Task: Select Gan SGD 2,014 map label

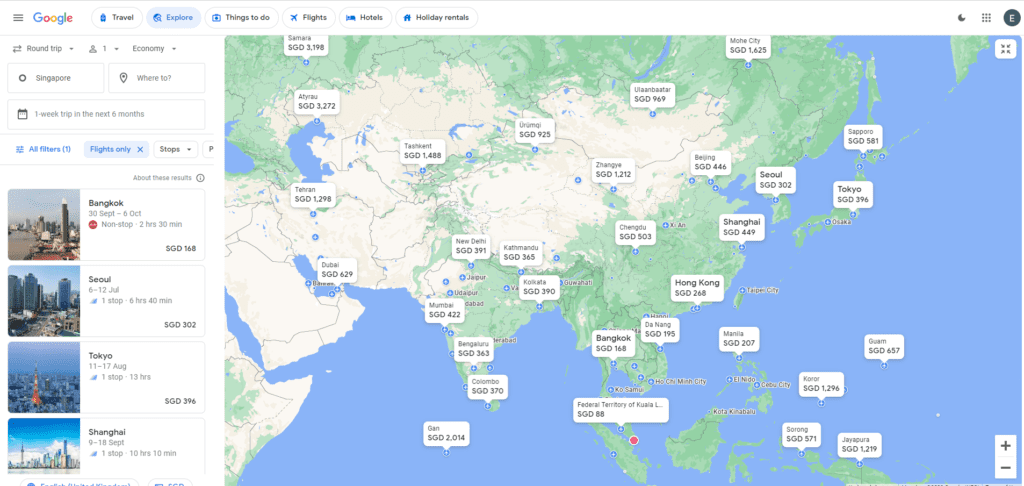Action: click(x=446, y=433)
